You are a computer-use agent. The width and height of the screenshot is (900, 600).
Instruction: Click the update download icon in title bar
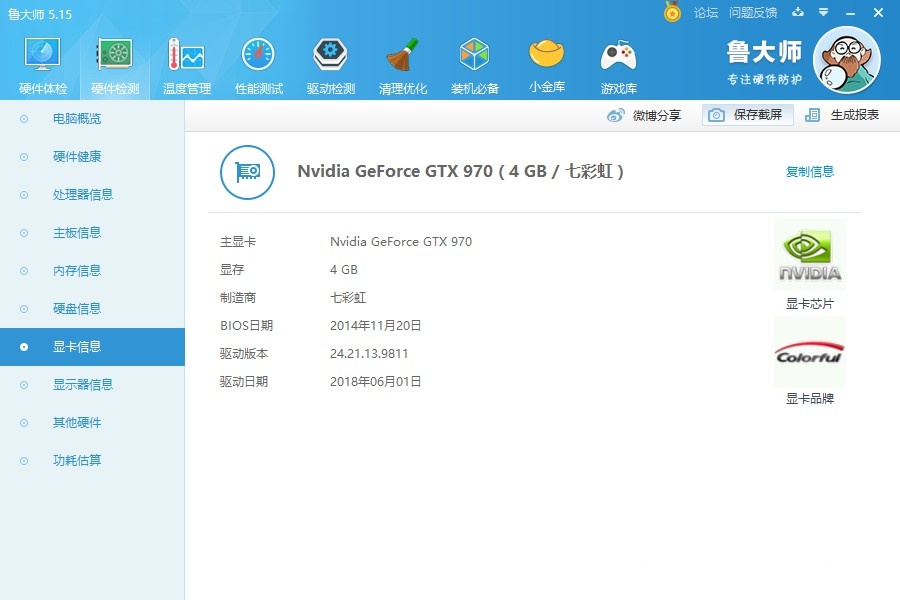coord(795,13)
